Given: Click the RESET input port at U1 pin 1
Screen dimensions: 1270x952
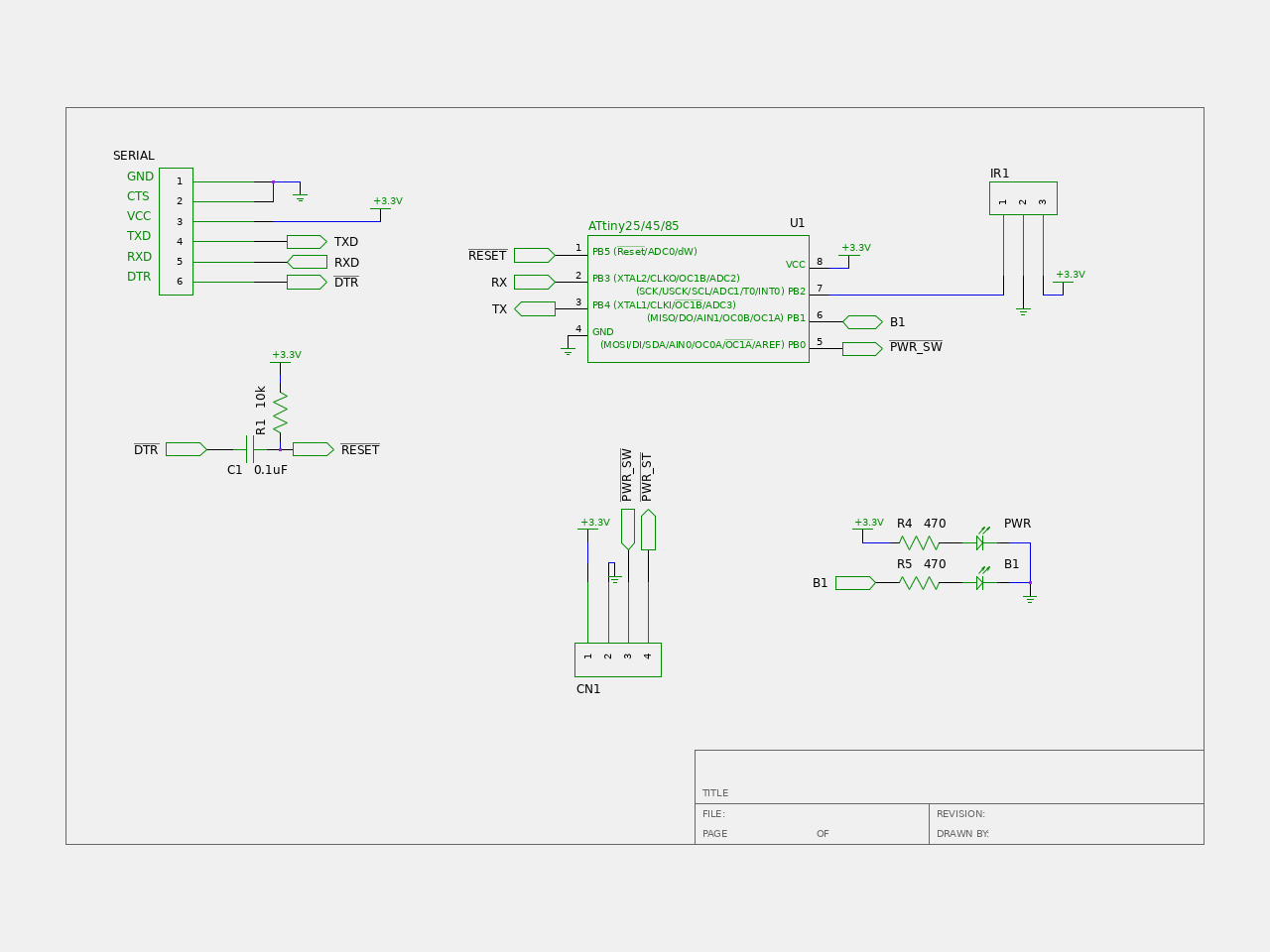Looking at the screenshot, I should pyautogui.click(x=534, y=255).
